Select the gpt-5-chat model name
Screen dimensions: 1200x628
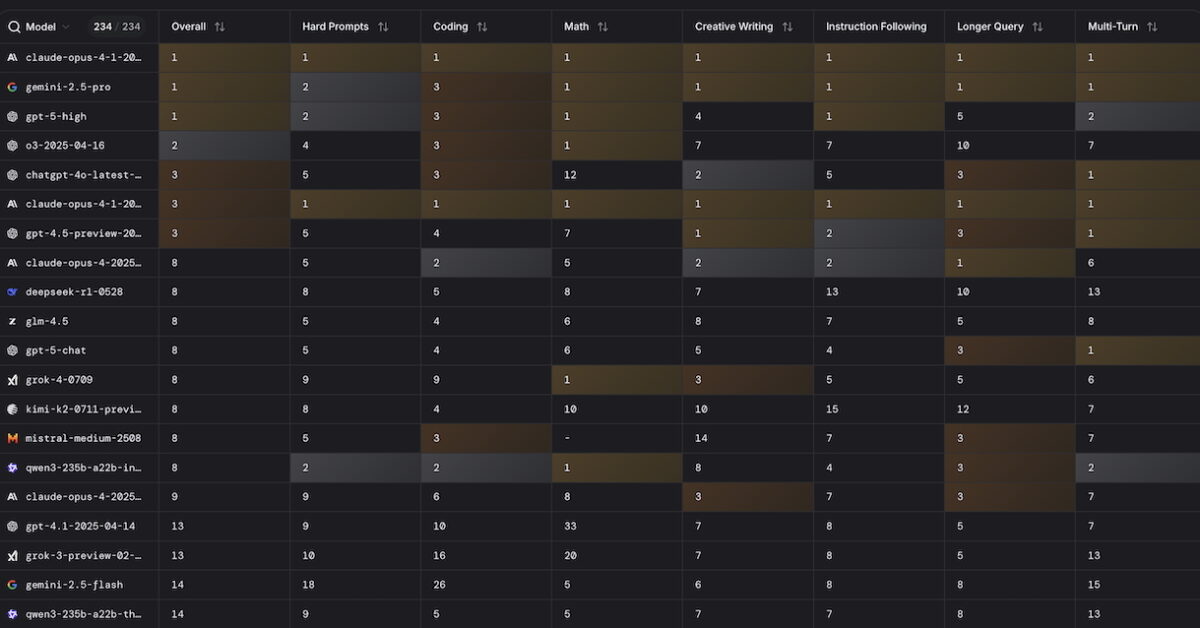(x=56, y=351)
